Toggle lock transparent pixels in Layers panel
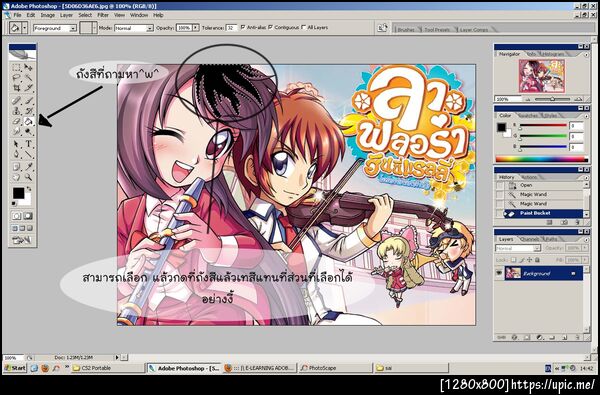The height and width of the screenshot is (395, 600). pos(515,260)
